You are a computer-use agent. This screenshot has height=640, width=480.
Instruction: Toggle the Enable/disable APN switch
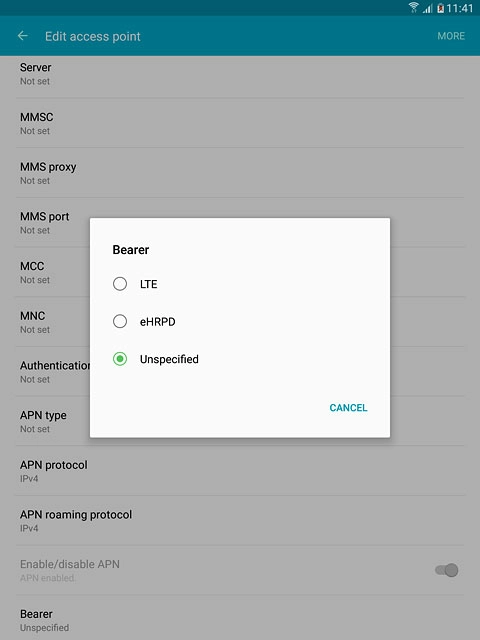[x=447, y=570]
